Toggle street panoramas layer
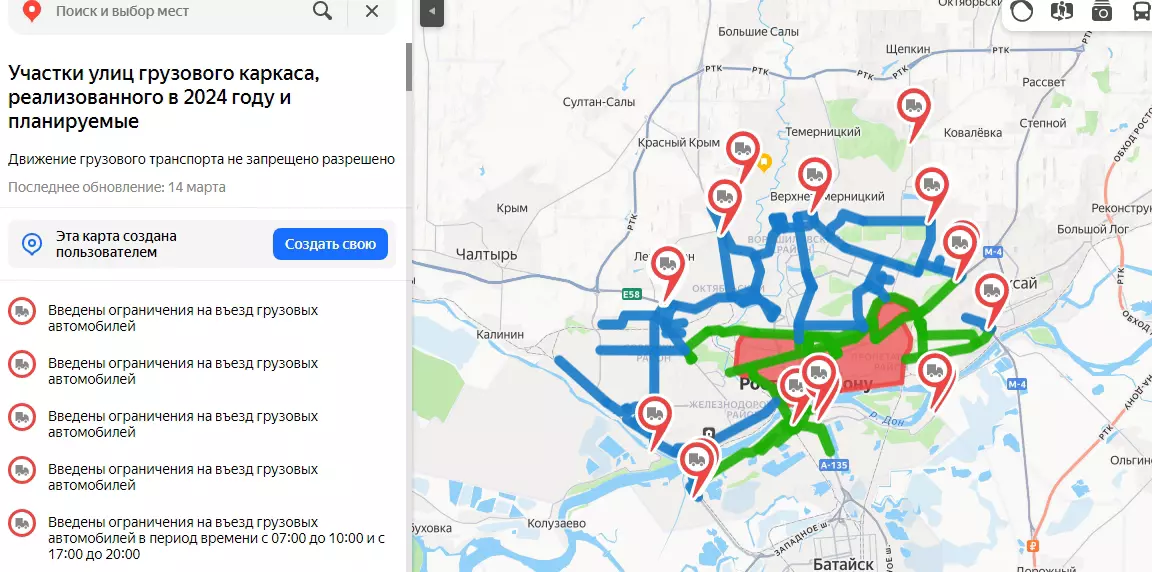 [1061, 12]
